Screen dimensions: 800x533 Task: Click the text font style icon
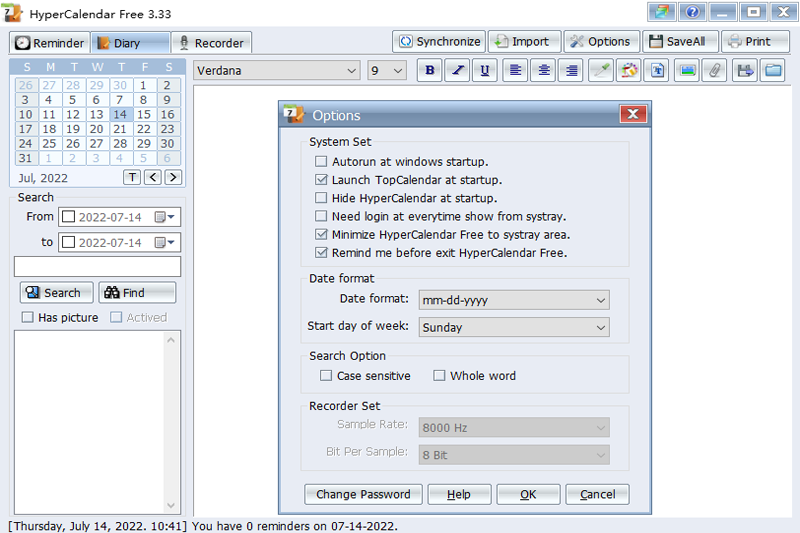(657, 70)
